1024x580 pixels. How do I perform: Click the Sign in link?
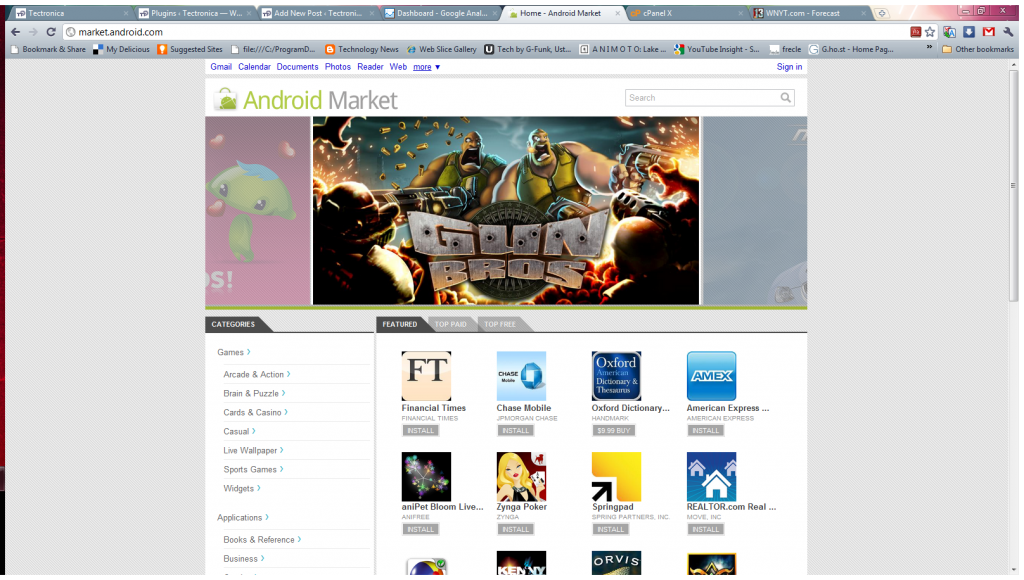pos(789,67)
